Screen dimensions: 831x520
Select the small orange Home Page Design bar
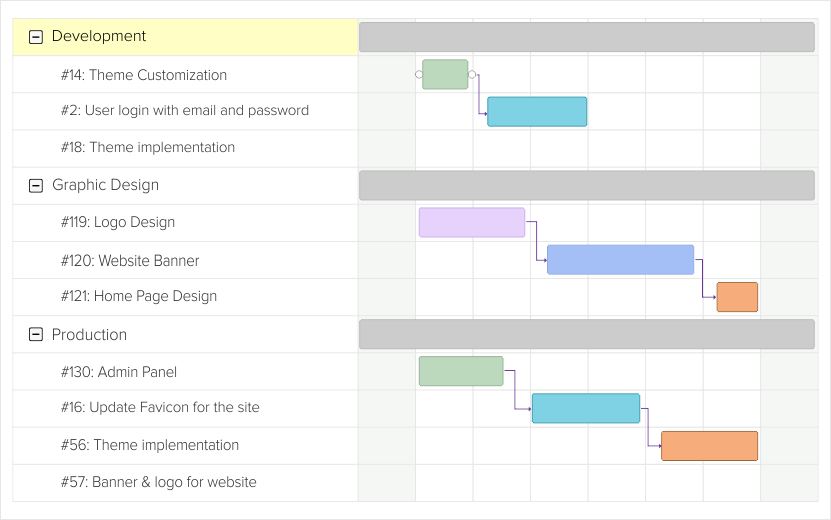(x=737, y=297)
